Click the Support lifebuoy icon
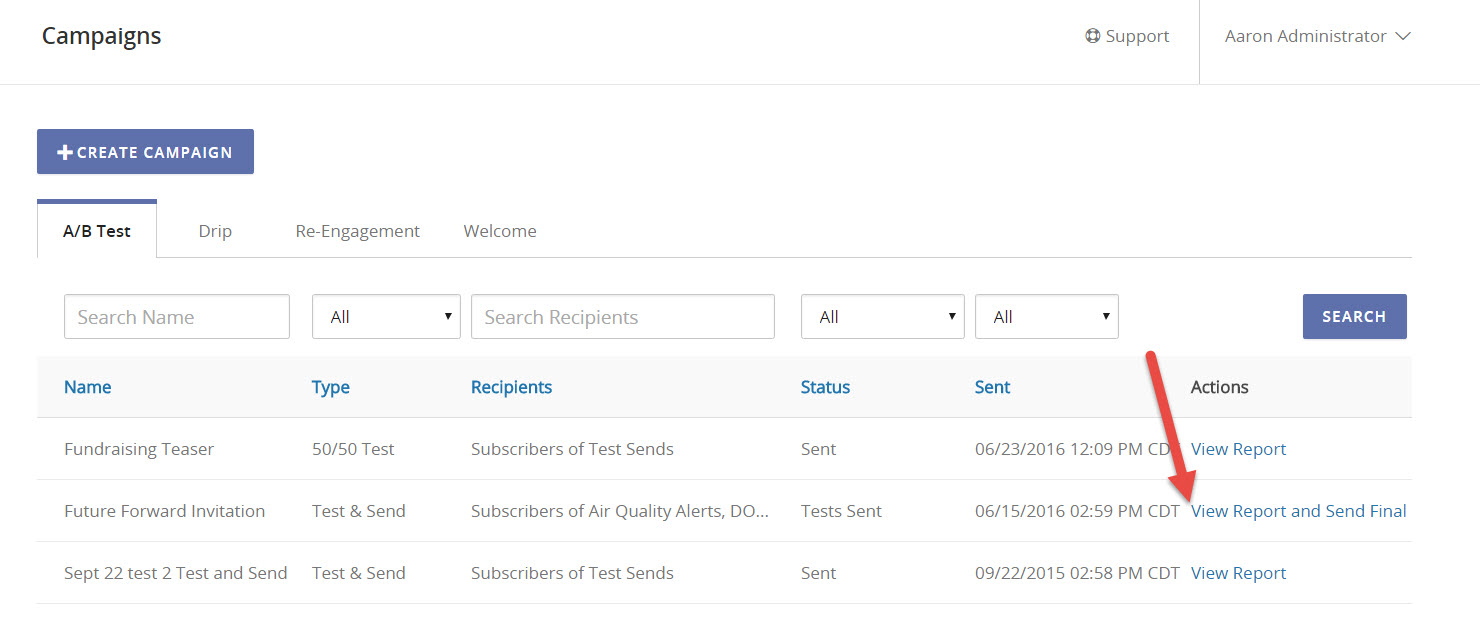 tap(1092, 36)
